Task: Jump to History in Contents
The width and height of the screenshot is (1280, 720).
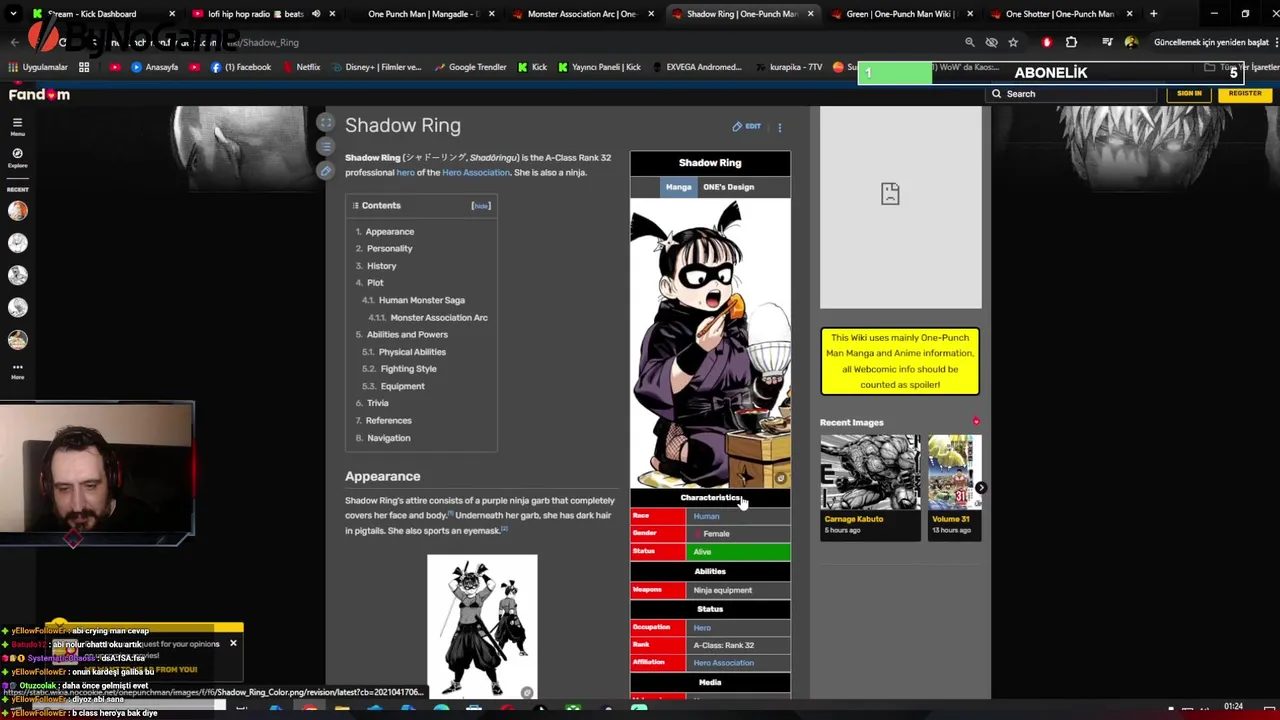Action: 381,266
